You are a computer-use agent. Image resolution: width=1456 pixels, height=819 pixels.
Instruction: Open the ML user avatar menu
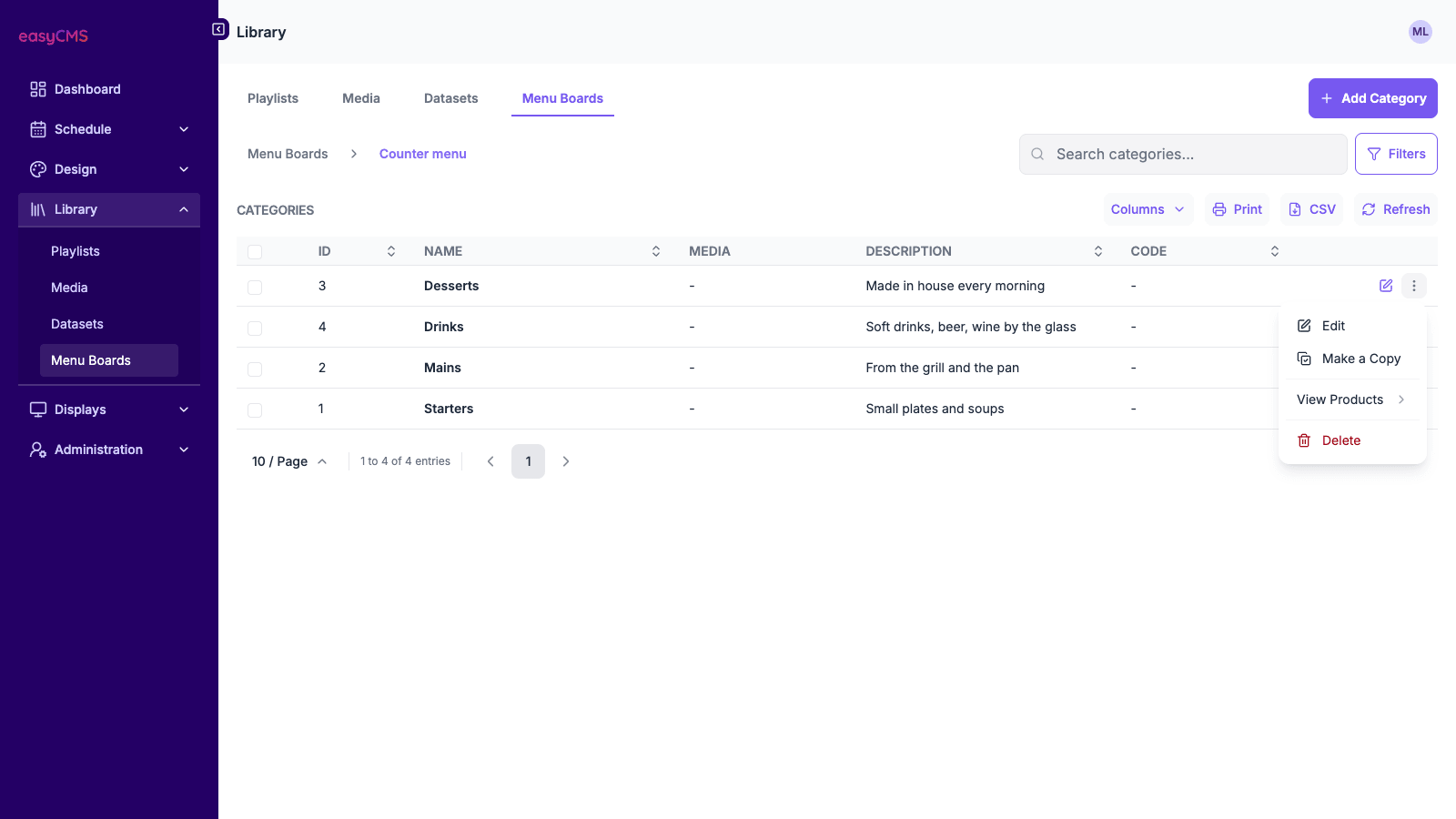[1420, 32]
